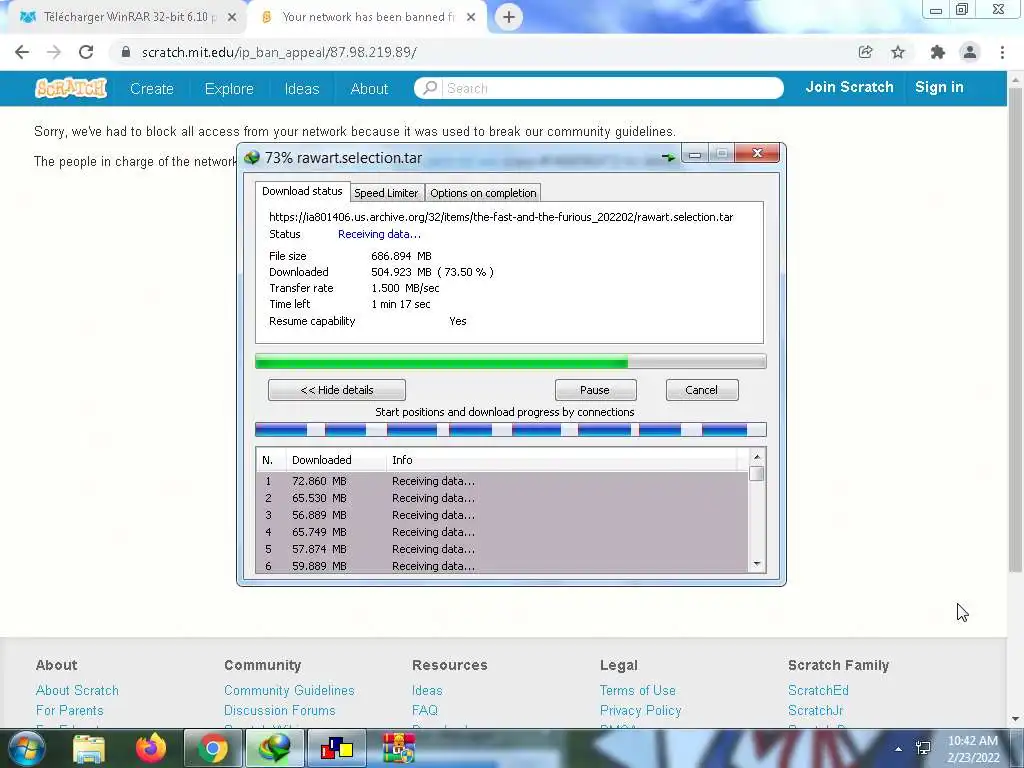
Task: Close the Télécharger WinRAR tab
Action: [232, 17]
